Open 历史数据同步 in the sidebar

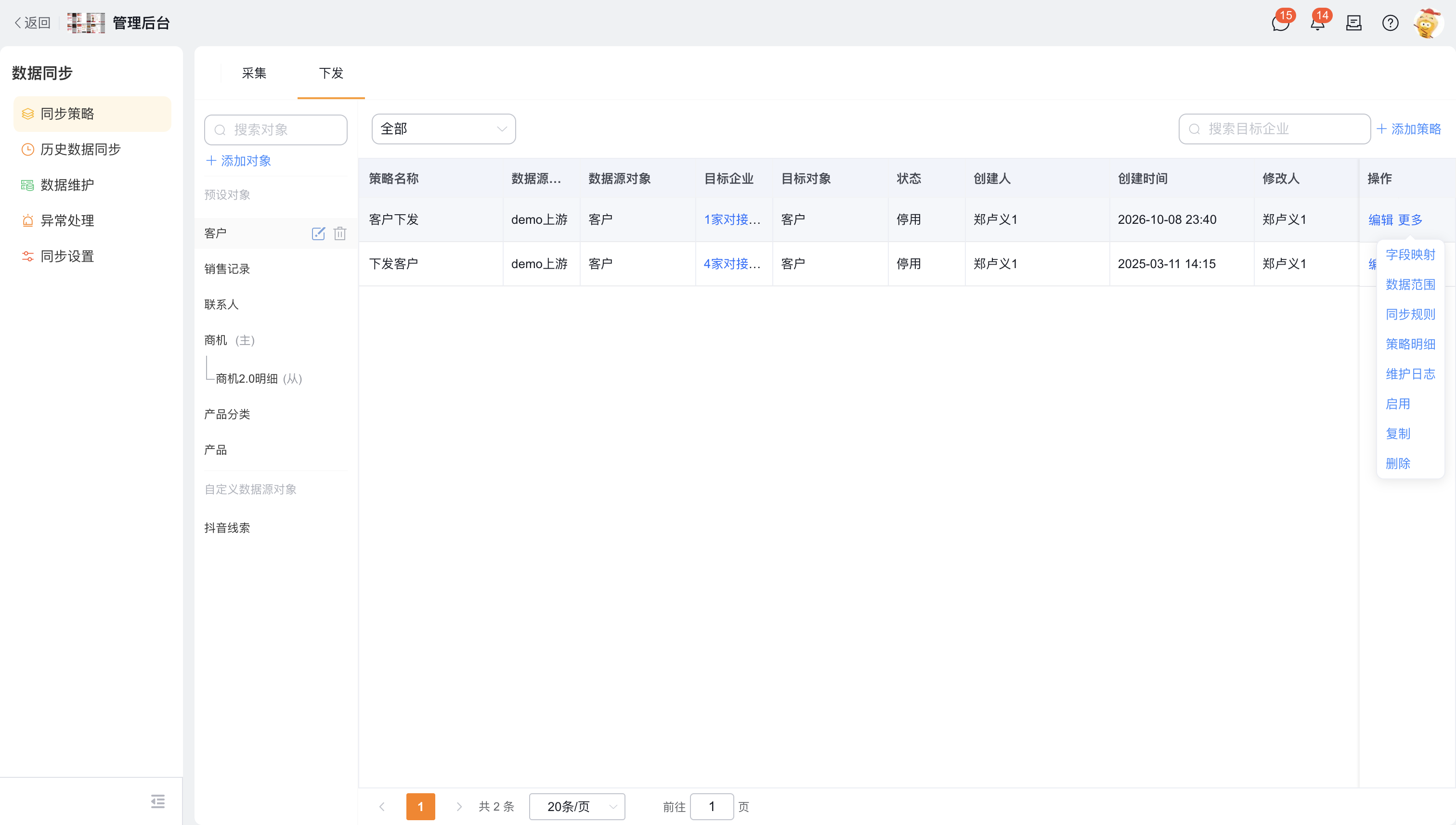click(x=92, y=150)
